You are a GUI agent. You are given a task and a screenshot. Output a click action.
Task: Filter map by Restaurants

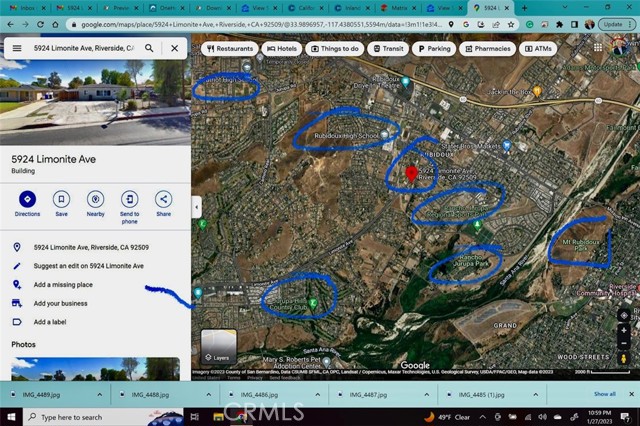coord(230,49)
